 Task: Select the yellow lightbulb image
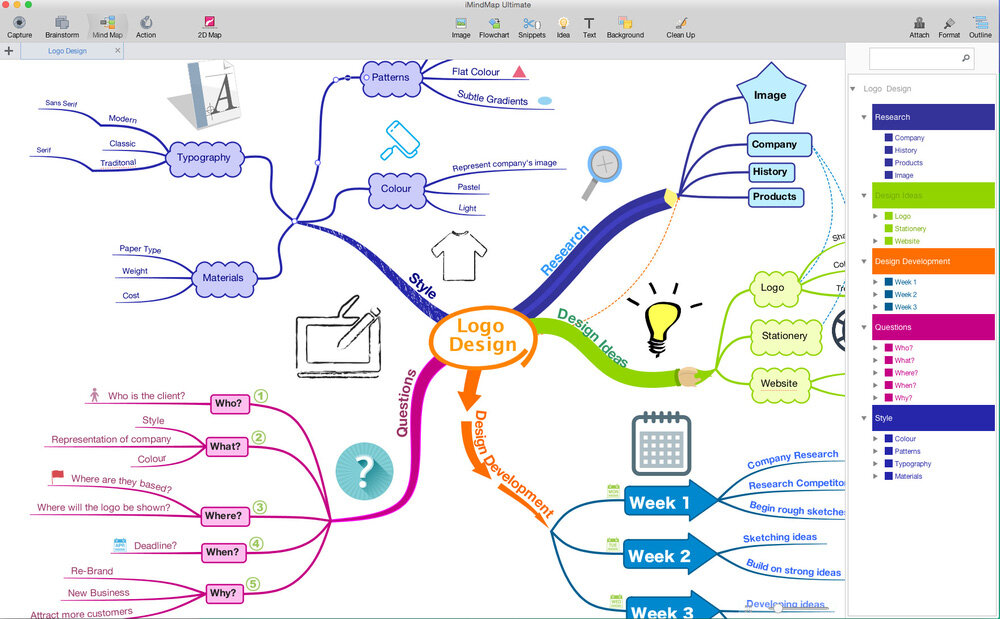(x=663, y=319)
